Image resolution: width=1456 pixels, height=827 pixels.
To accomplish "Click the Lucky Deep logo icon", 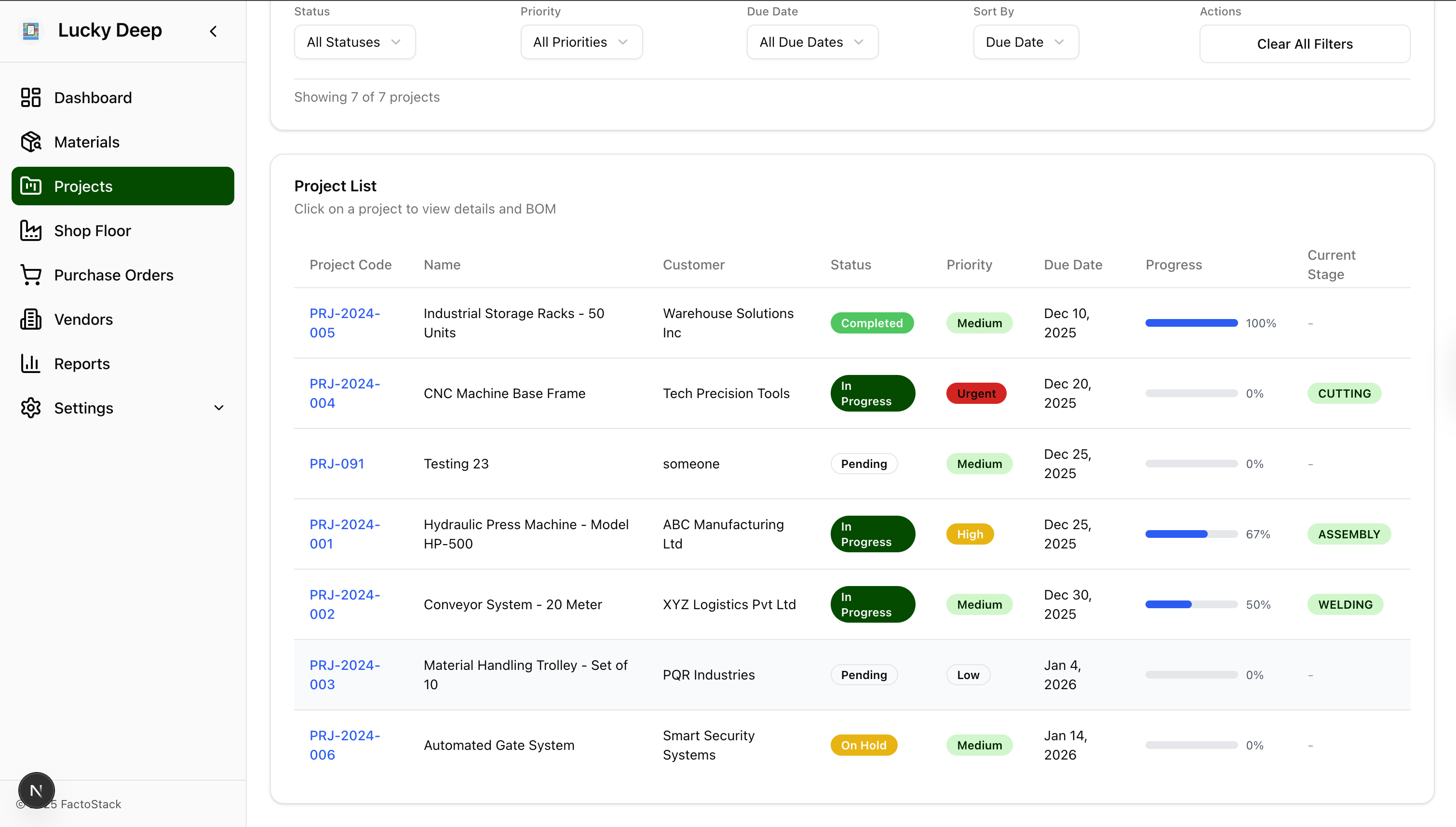I will pyautogui.click(x=31, y=31).
